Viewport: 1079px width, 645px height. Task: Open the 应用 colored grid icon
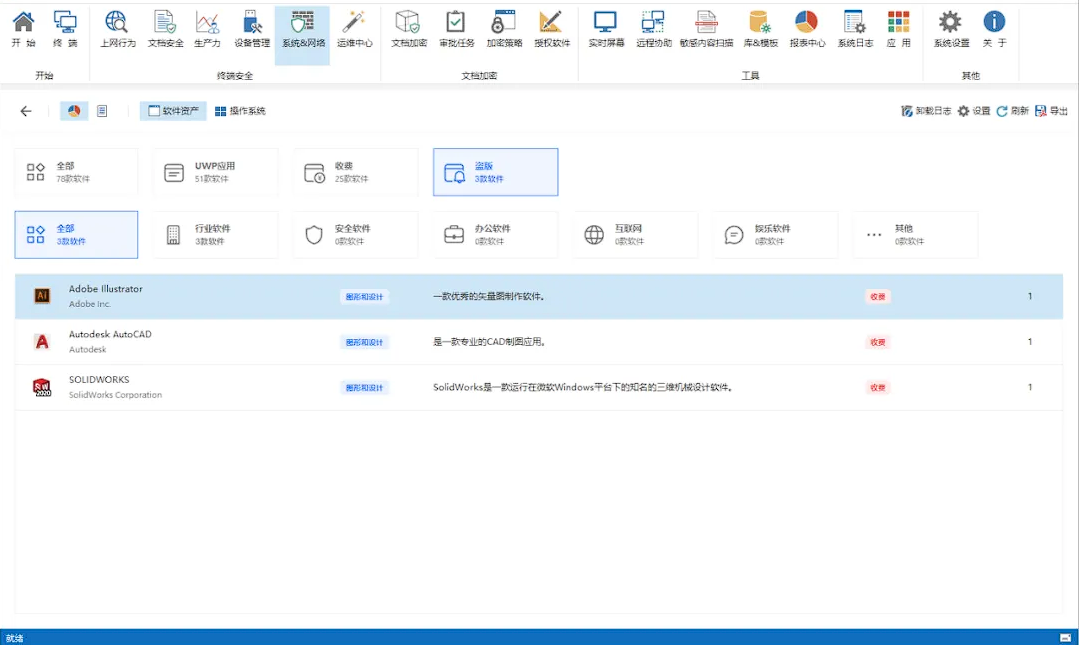point(898,30)
